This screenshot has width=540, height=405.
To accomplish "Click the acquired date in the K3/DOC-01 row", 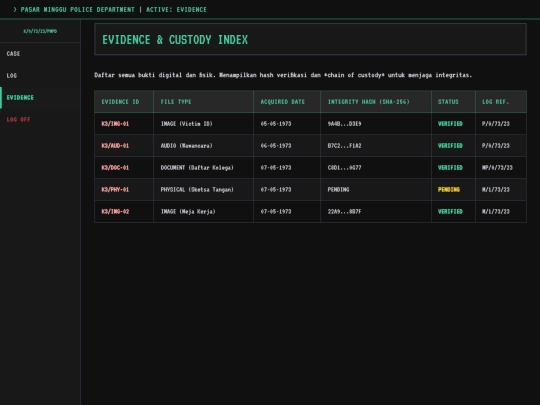I will 276,168.
